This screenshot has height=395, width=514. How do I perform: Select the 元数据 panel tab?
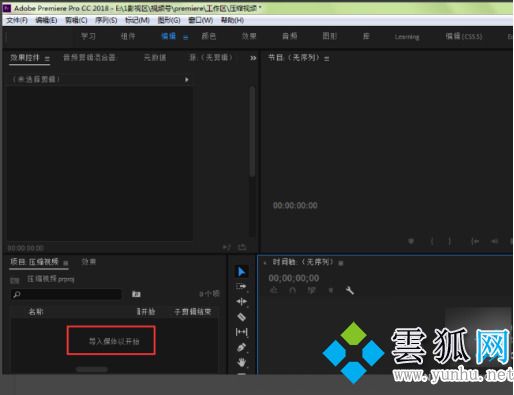pos(155,58)
